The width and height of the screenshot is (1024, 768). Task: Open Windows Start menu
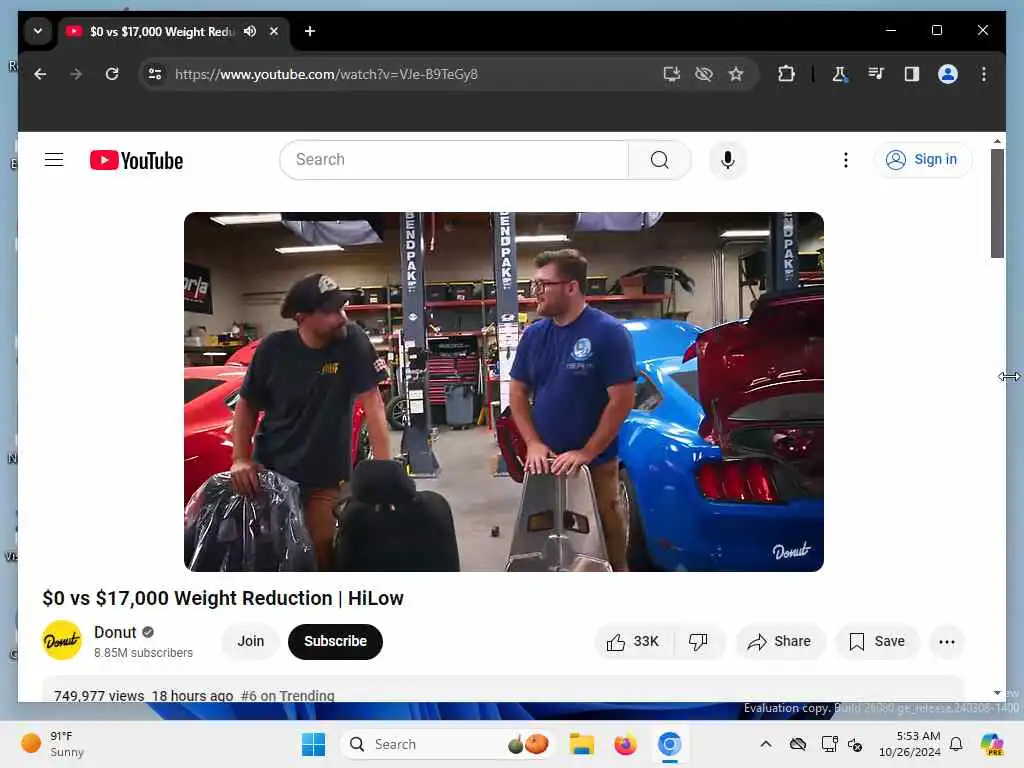pyautogui.click(x=313, y=744)
